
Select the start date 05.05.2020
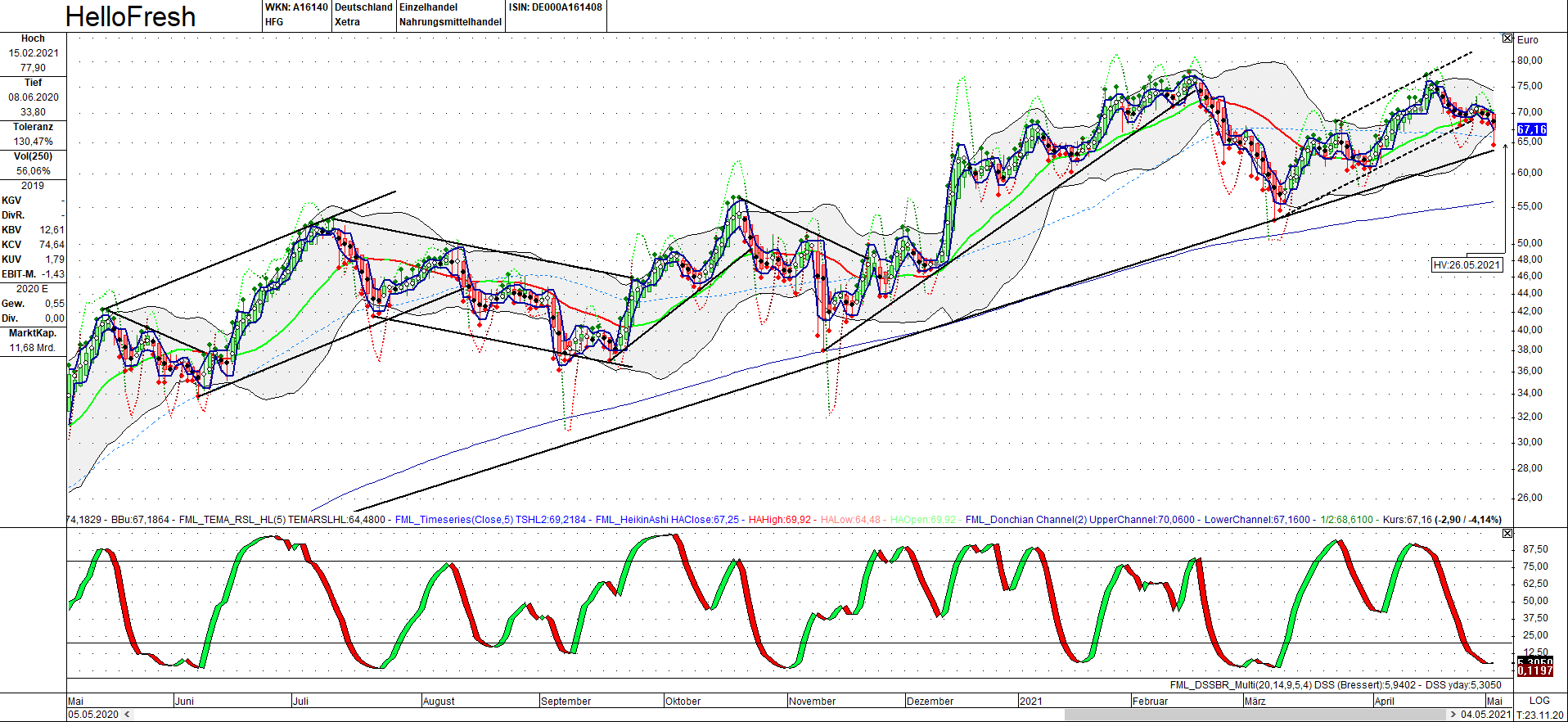(93, 715)
